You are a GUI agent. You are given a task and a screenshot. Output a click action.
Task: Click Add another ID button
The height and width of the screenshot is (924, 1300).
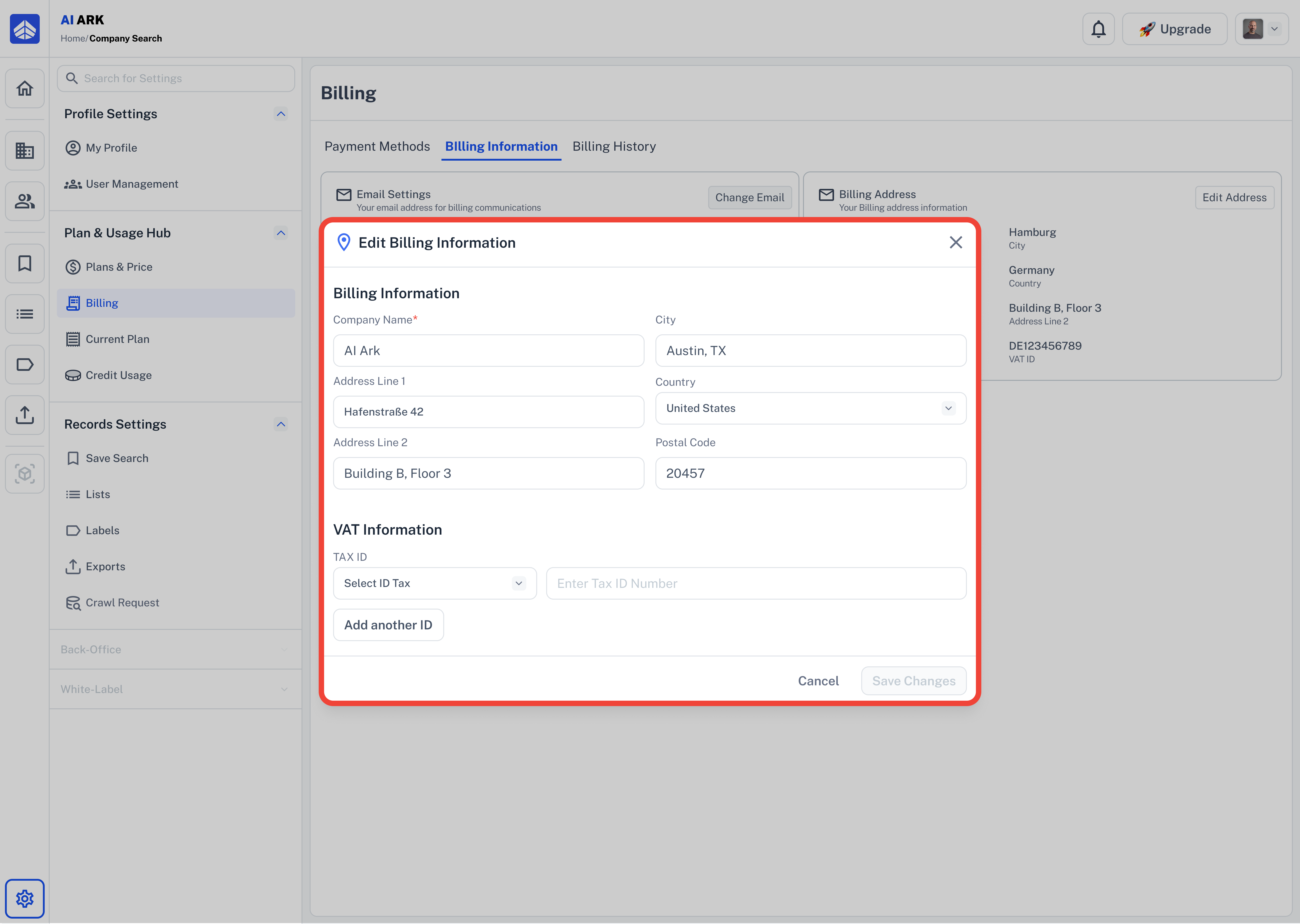pos(388,625)
